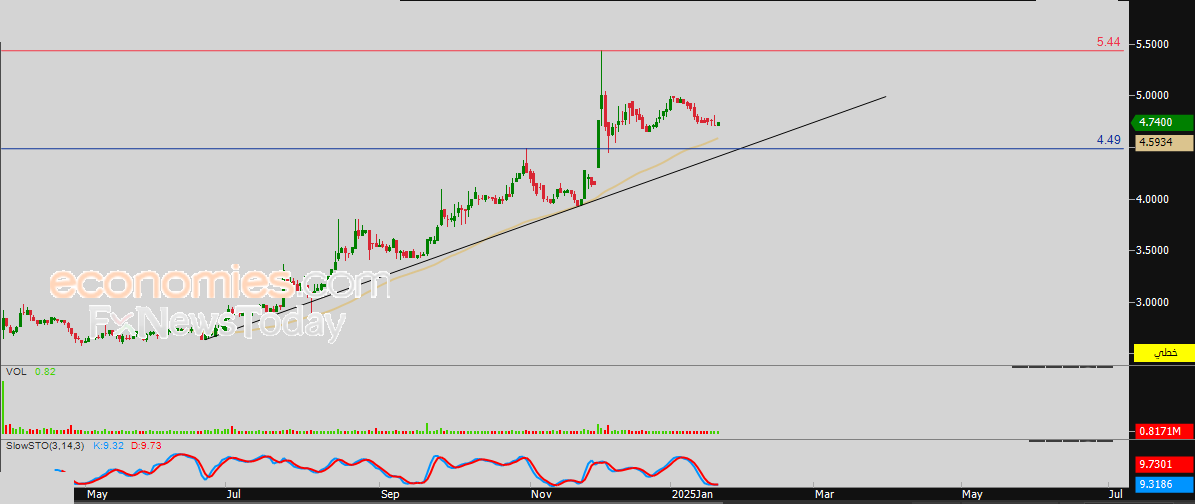Click the 0.82 volume reading

(45, 371)
